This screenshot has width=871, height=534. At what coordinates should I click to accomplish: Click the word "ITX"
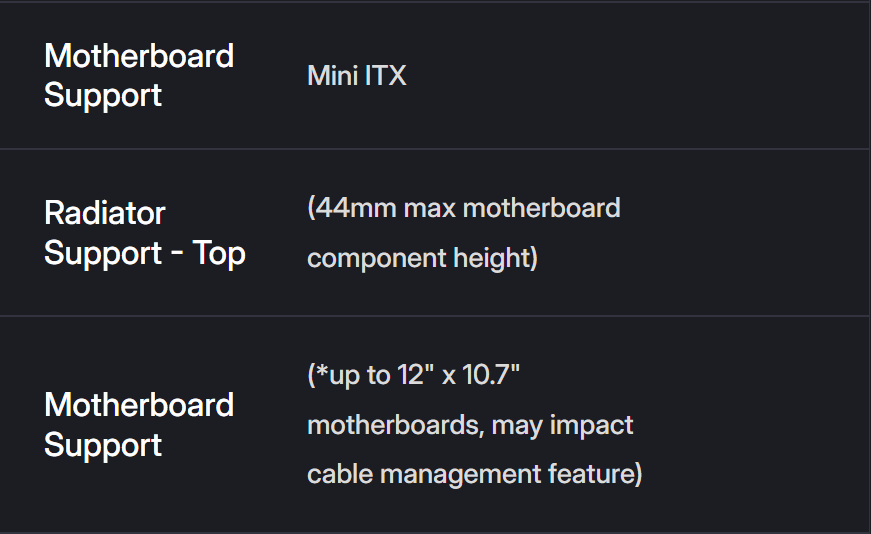(x=385, y=76)
